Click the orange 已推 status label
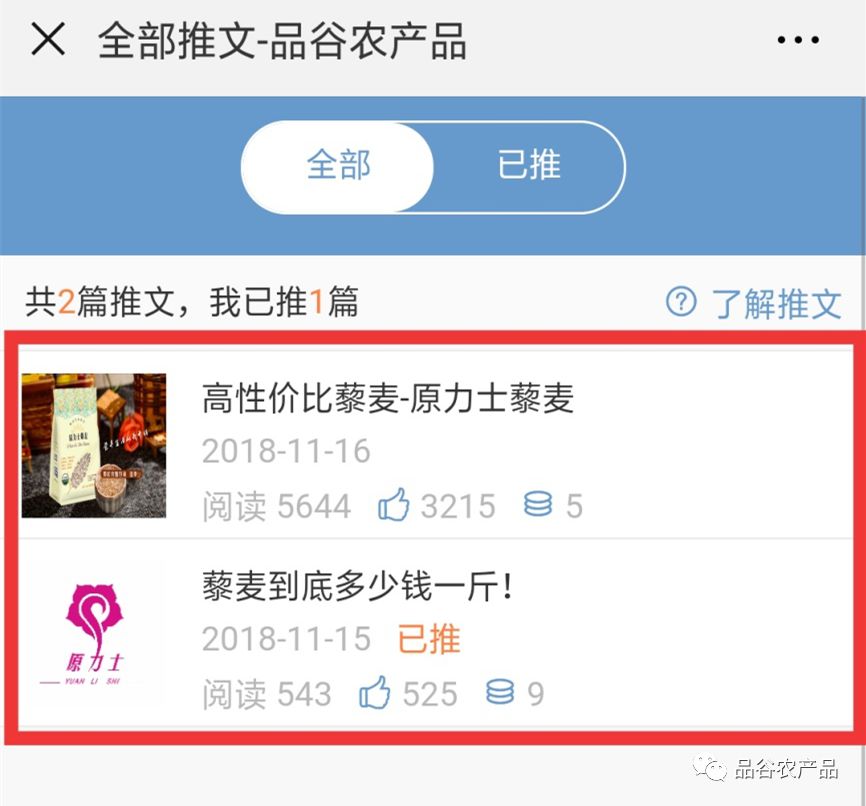 tap(429, 639)
